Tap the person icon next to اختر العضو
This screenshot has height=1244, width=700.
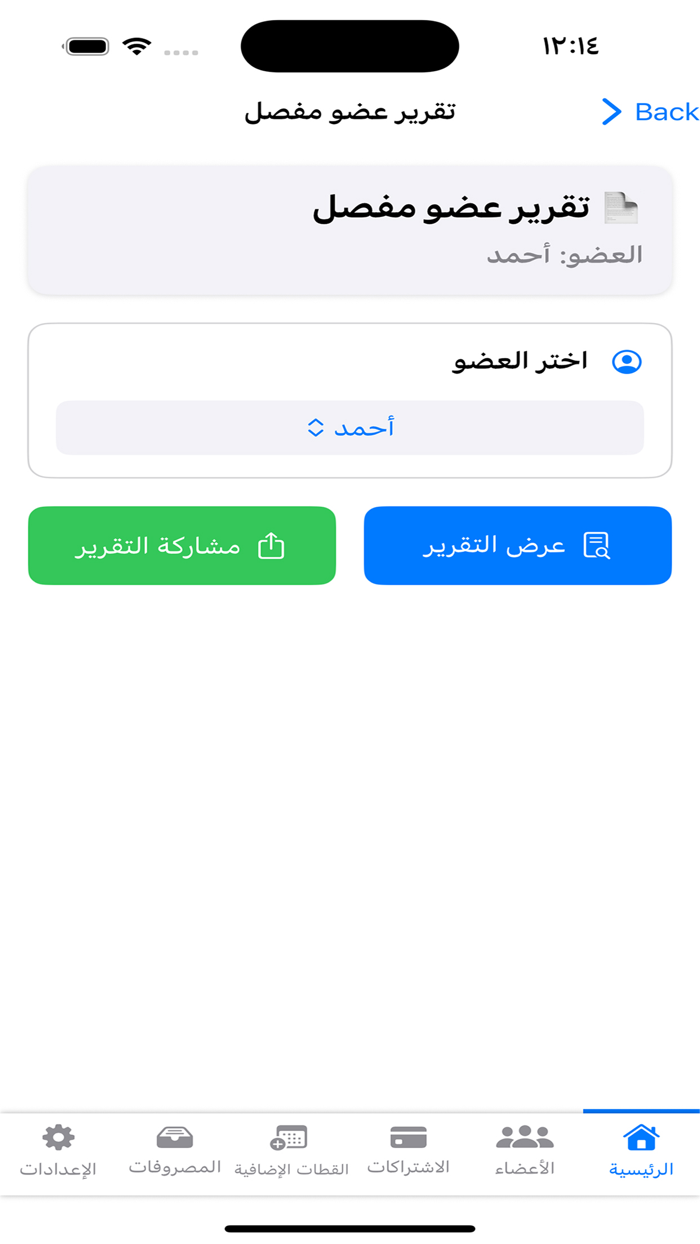[628, 361]
